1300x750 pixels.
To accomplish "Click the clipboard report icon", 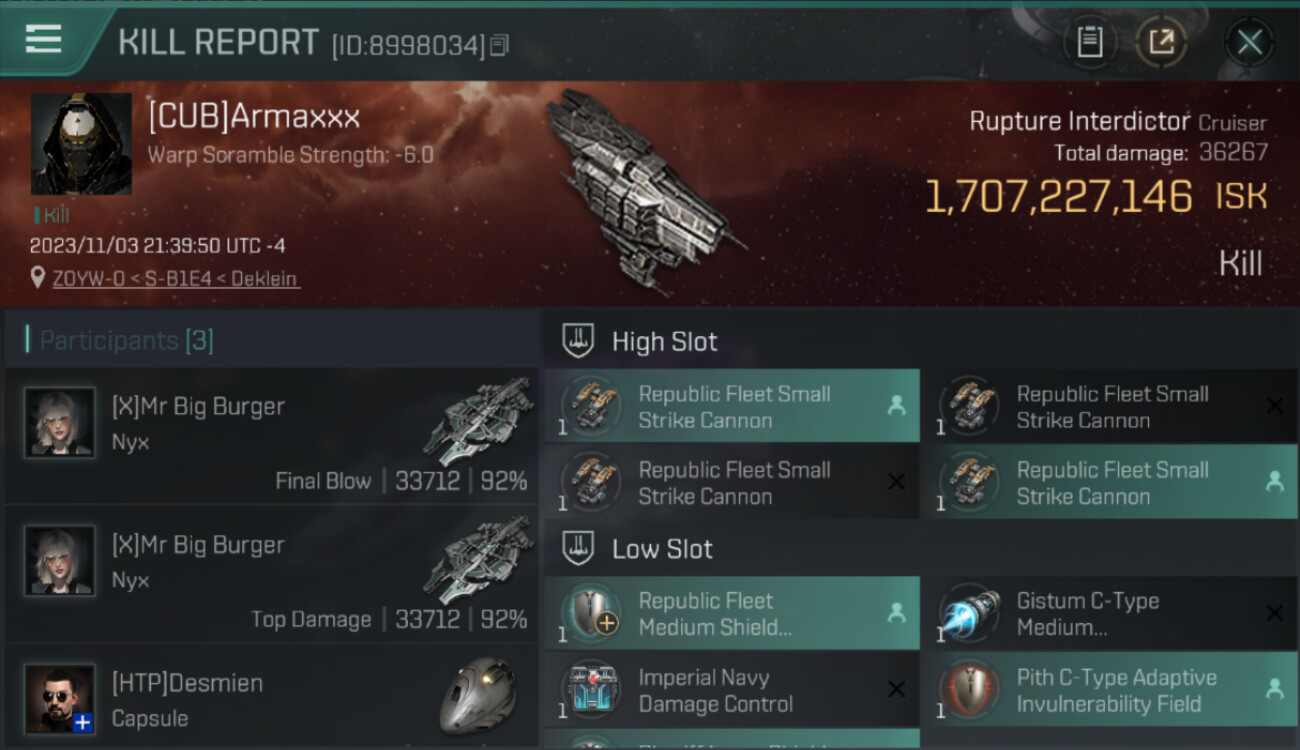I will [1089, 42].
